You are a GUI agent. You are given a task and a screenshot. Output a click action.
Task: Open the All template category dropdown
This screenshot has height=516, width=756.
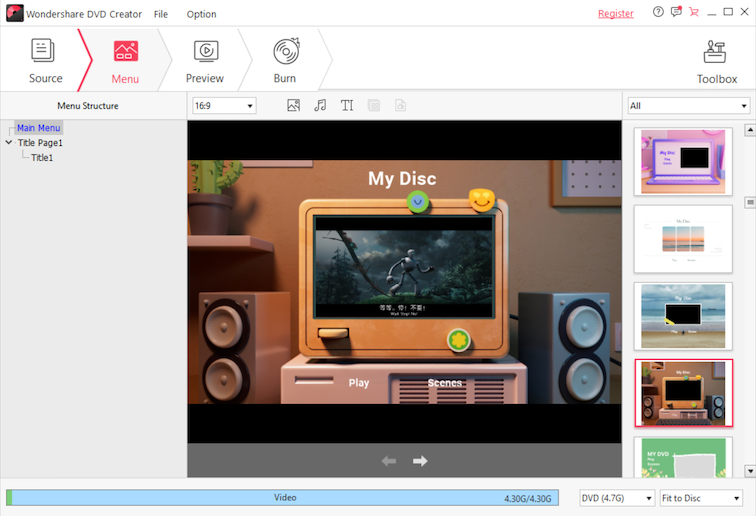(688, 106)
